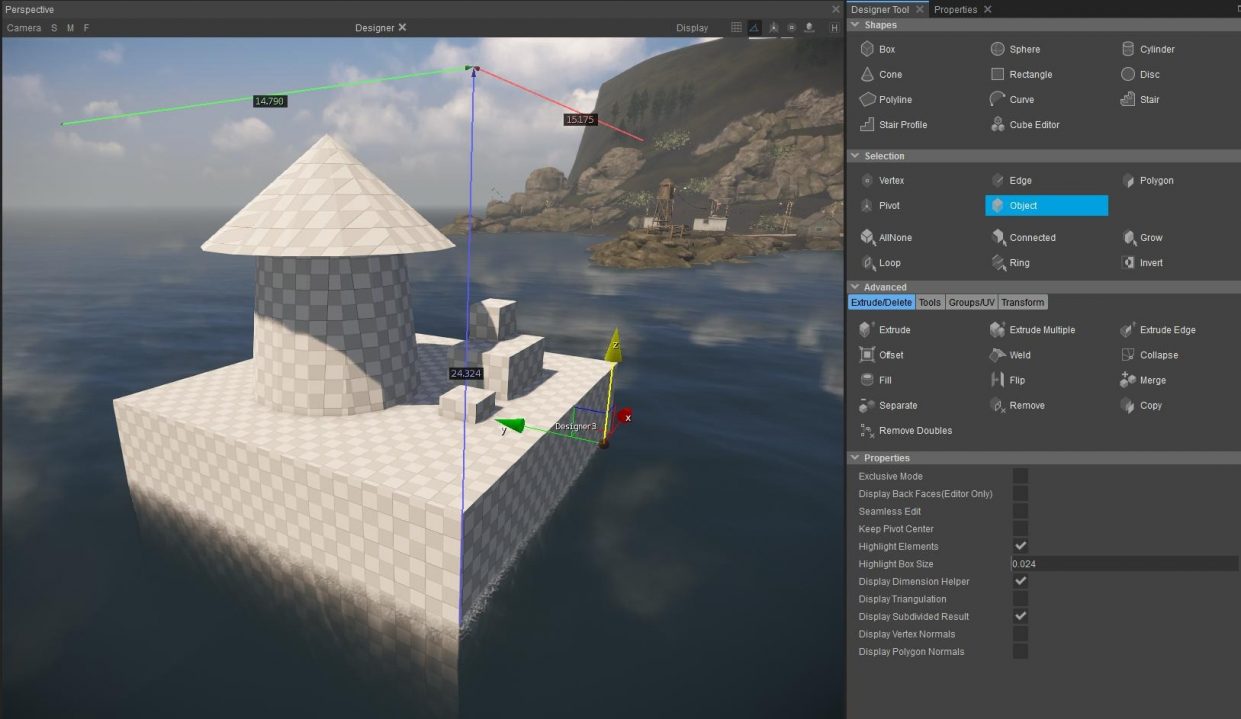The height and width of the screenshot is (719, 1241).
Task: Disable Display Dimension Helper
Action: click(1020, 581)
